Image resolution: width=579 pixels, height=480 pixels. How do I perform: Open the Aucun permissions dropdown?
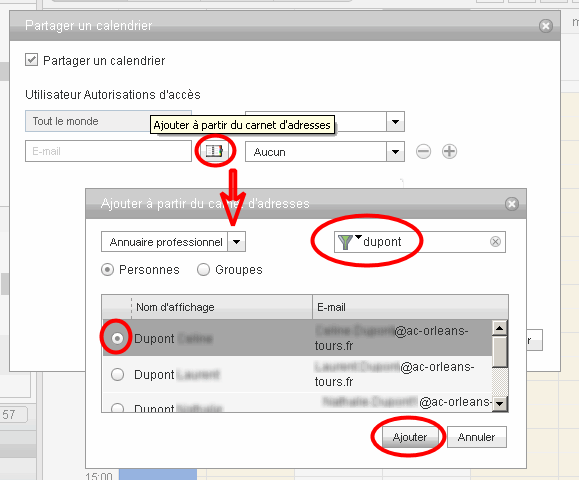395,152
